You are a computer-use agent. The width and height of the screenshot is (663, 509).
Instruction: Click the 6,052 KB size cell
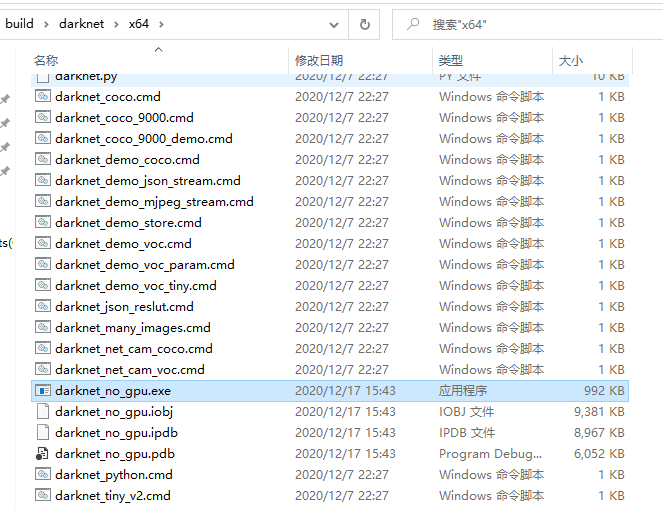point(599,453)
